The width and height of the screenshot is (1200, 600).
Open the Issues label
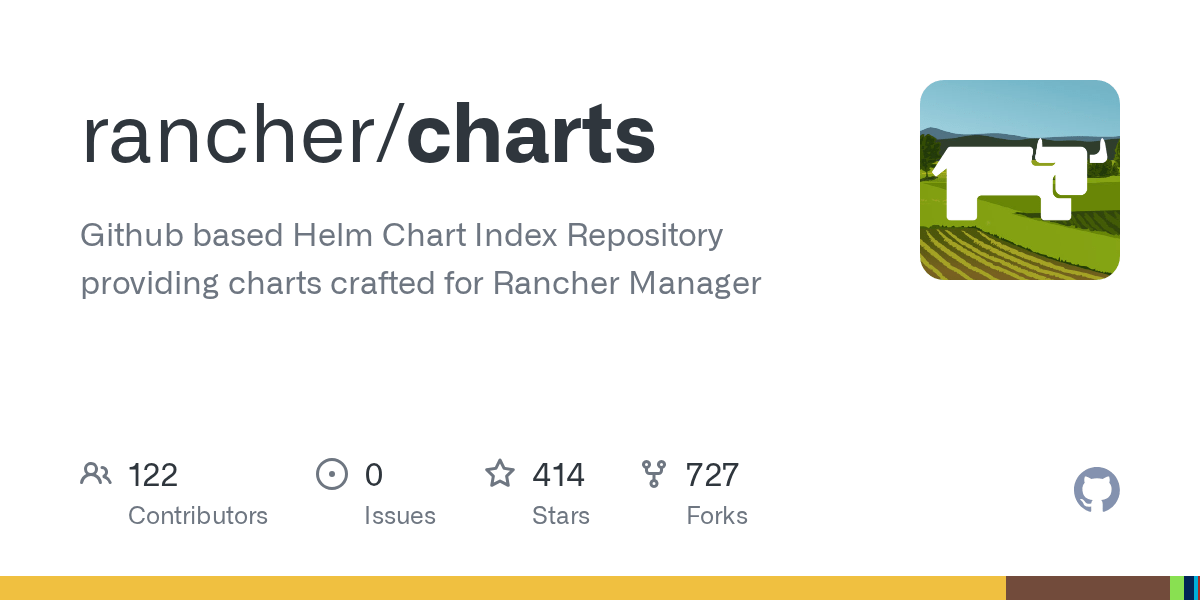(x=400, y=516)
